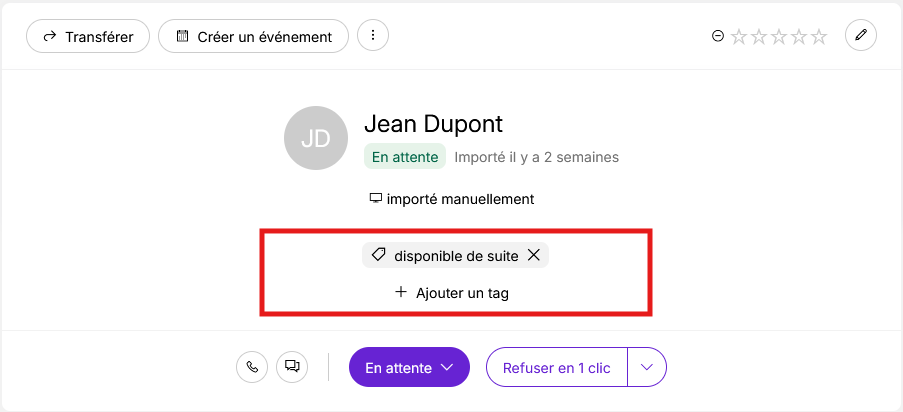Viewport: 903px width, 412px height.
Task: Click Ajouter un tag
Action: 452,293
